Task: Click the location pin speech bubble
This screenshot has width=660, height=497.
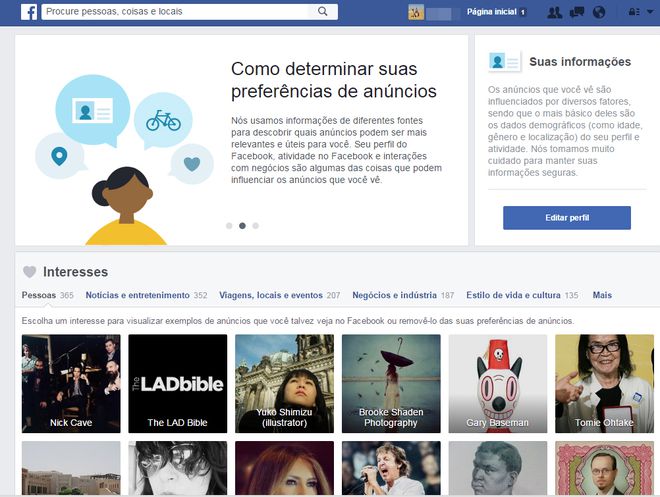Action: tap(59, 156)
